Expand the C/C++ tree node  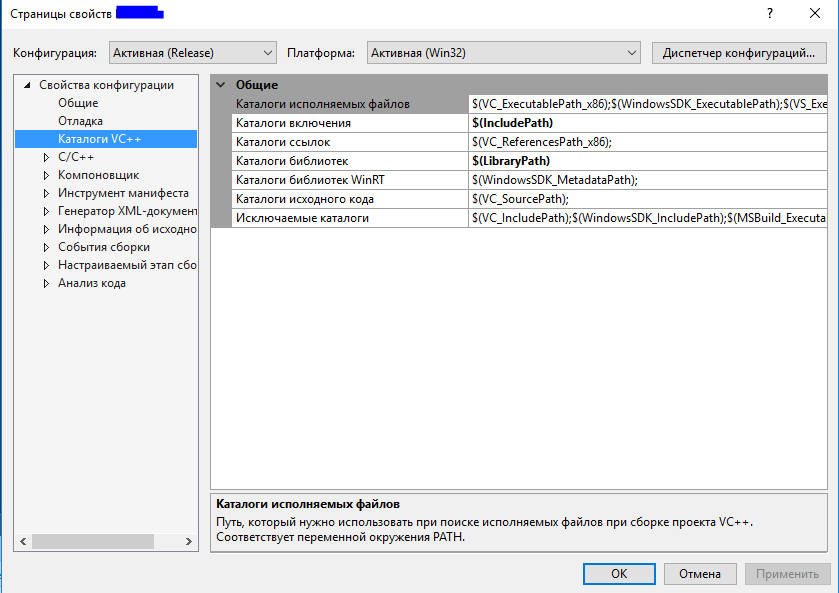[x=46, y=157]
